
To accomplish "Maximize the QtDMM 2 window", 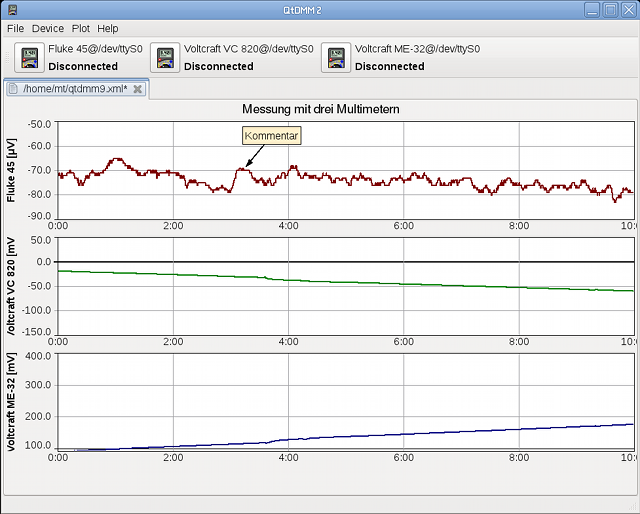I will pyautogui.click(x=609, y=10).
